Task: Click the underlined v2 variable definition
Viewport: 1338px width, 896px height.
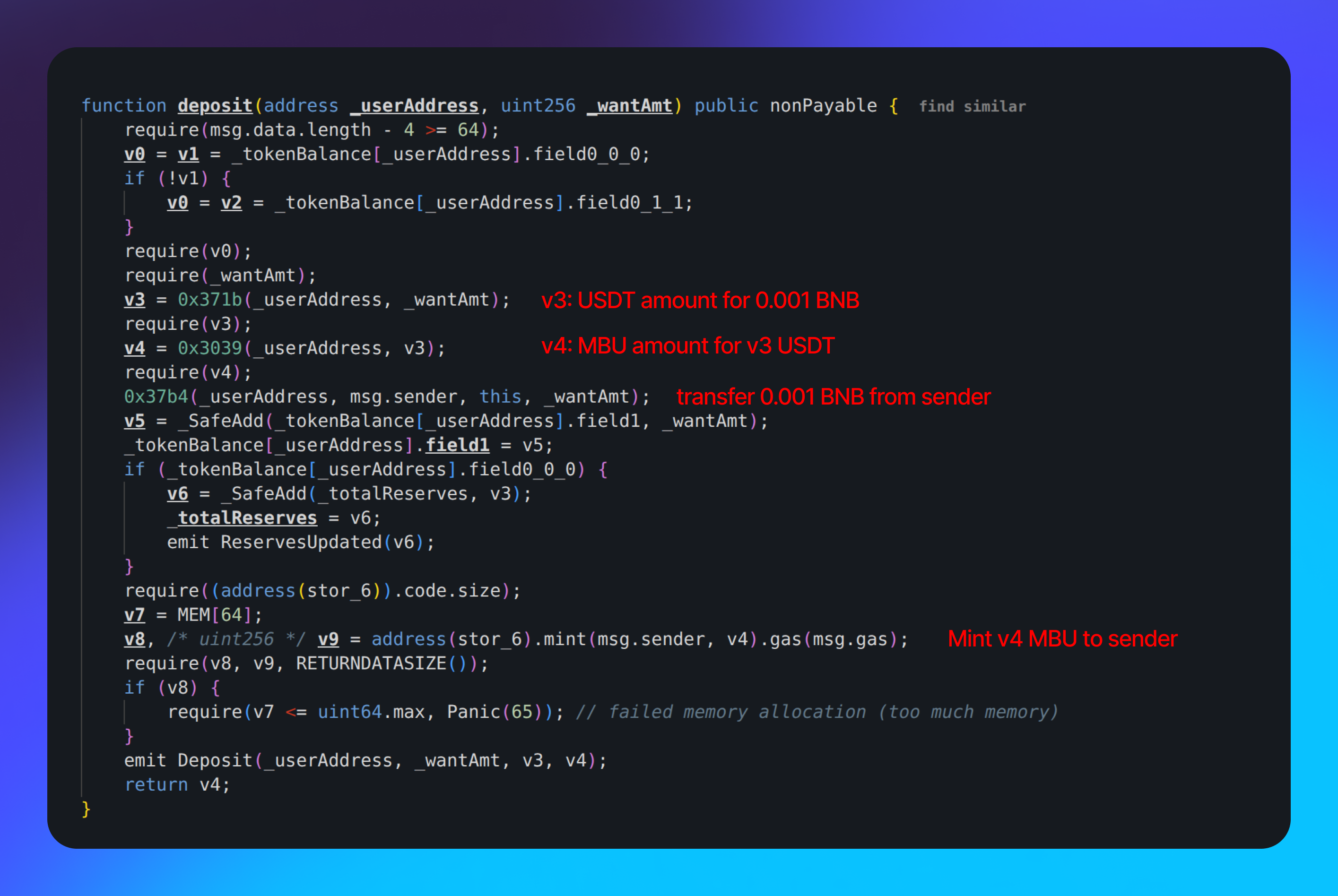Action: (x=231, y=203)
